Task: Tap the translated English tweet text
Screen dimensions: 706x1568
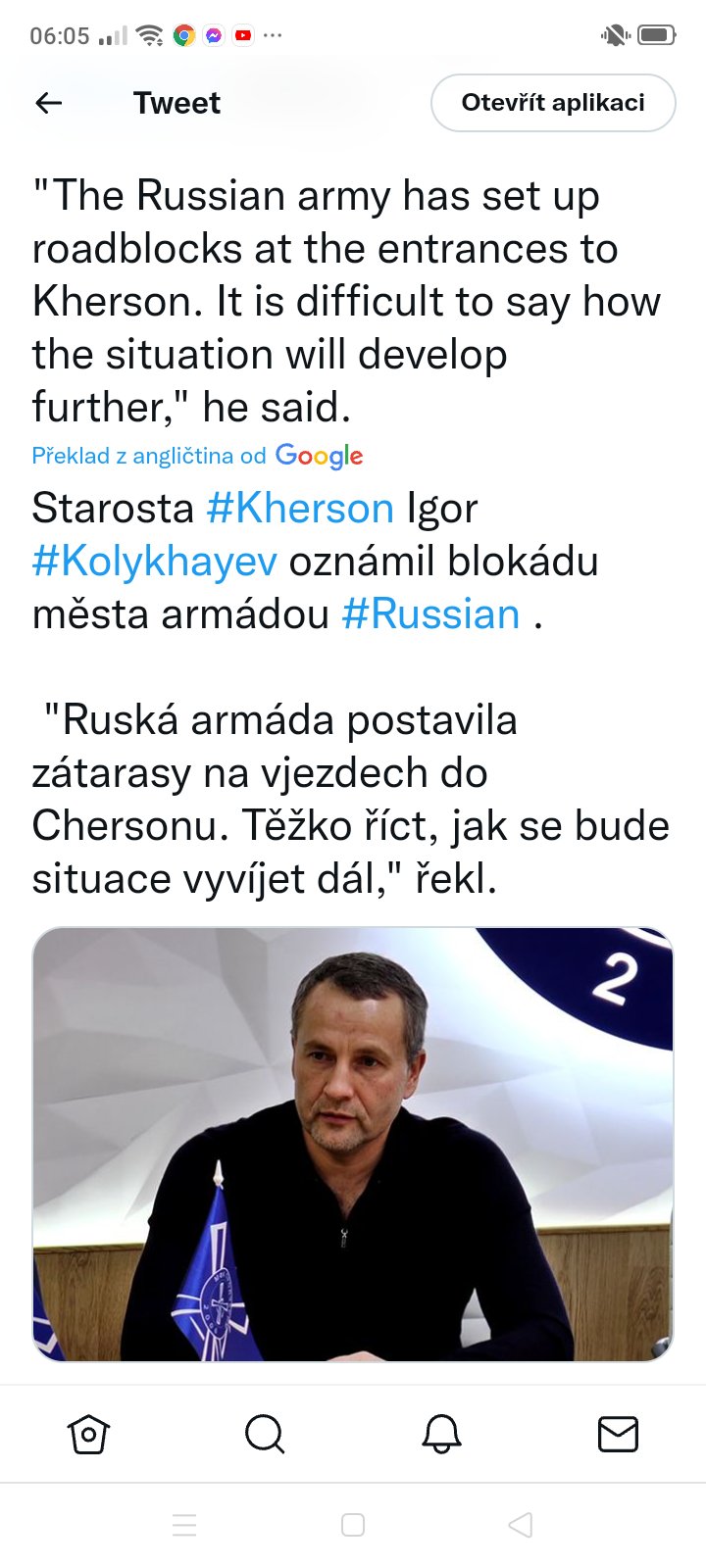Action: coord(346,301)
